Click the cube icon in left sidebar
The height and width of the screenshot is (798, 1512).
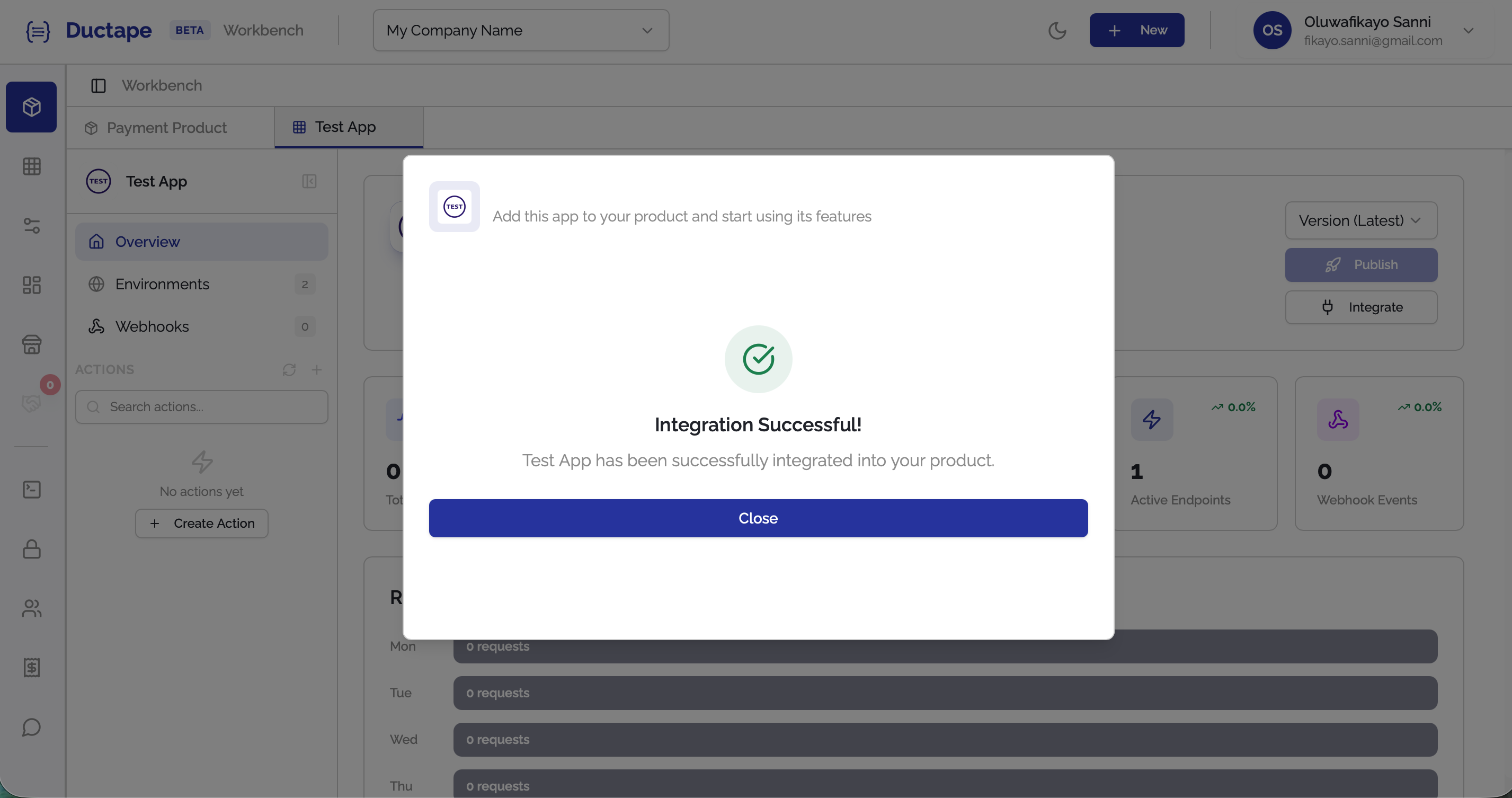31,107
